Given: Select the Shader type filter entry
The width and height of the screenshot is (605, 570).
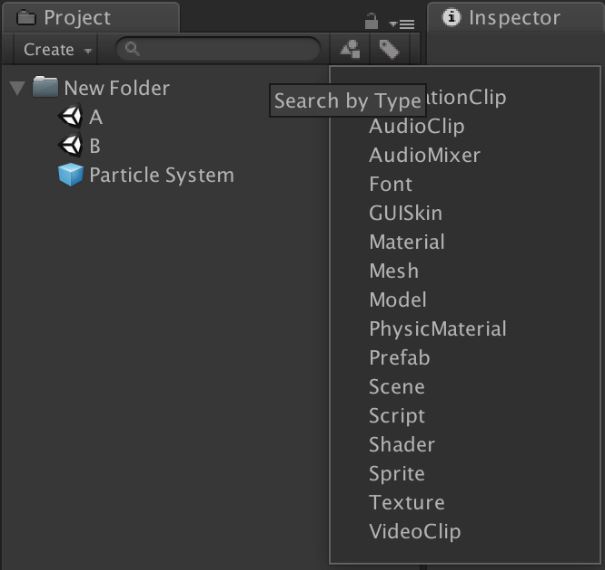Looking at the screenshot, I should pyautogui.click(x=401, y=444).
